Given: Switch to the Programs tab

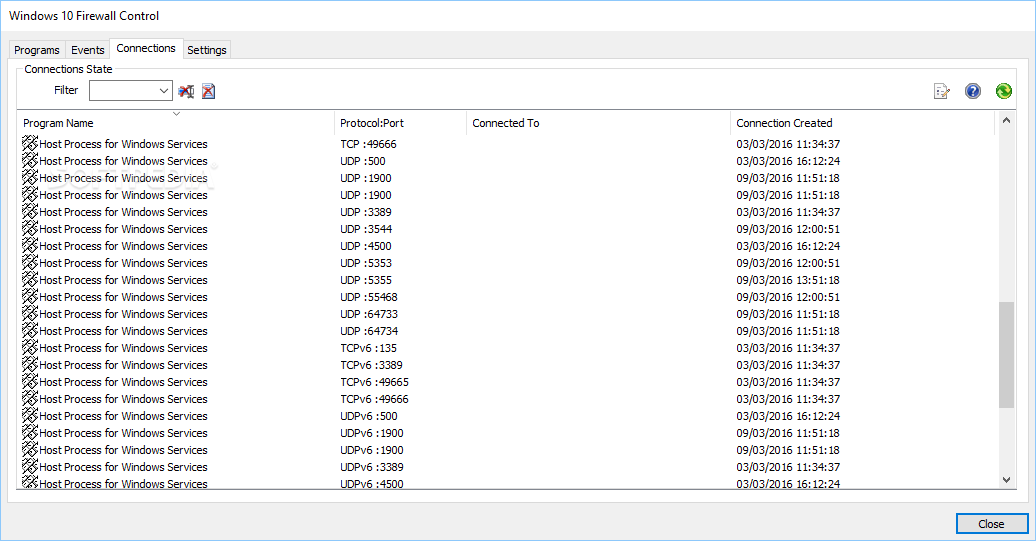Looking at the screenshot, I should coord(36,50).
